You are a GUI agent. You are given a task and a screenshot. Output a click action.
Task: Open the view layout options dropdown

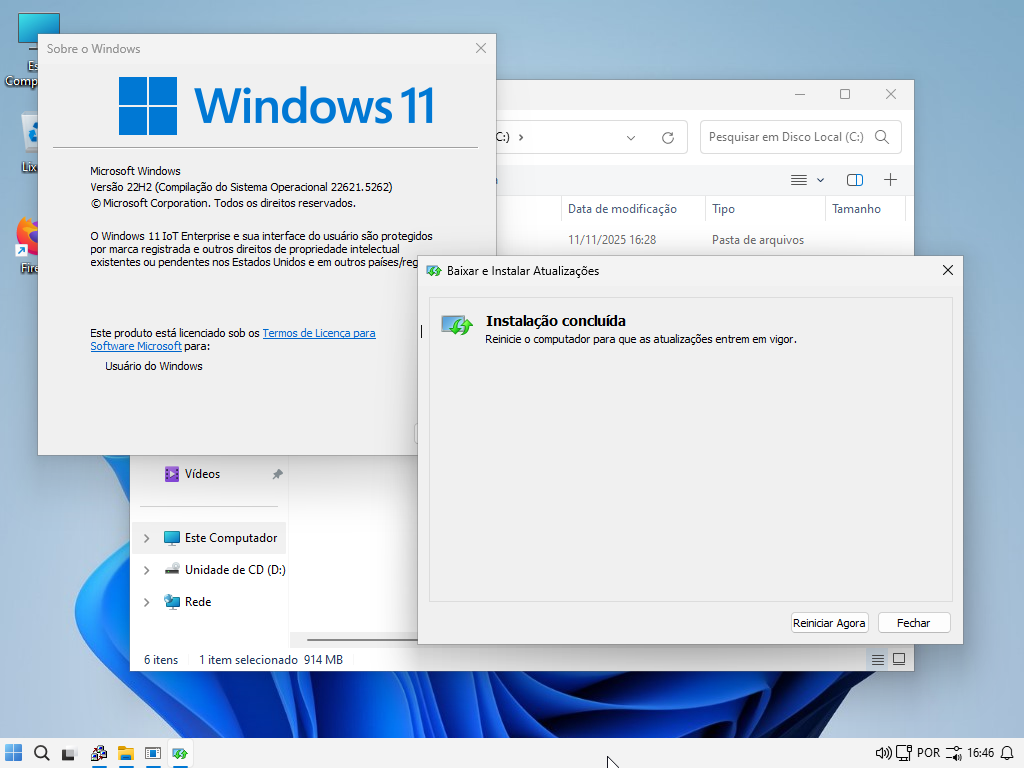coord(807,180)
